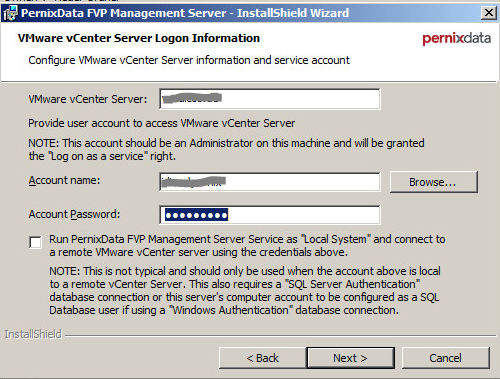The width and height of the screenshot is (500, 379).
Task: Open Browse dialog for account name
Action: pyautogui.click(x=434, y=182)
